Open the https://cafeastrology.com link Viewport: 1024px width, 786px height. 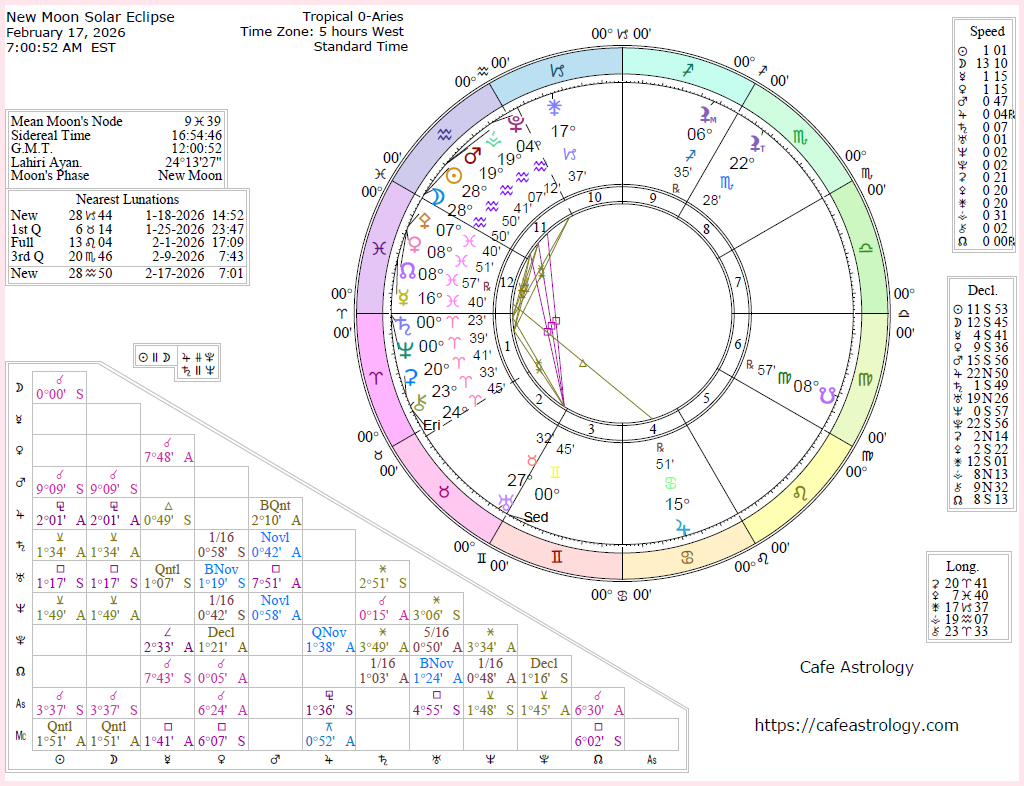point(856,725)
